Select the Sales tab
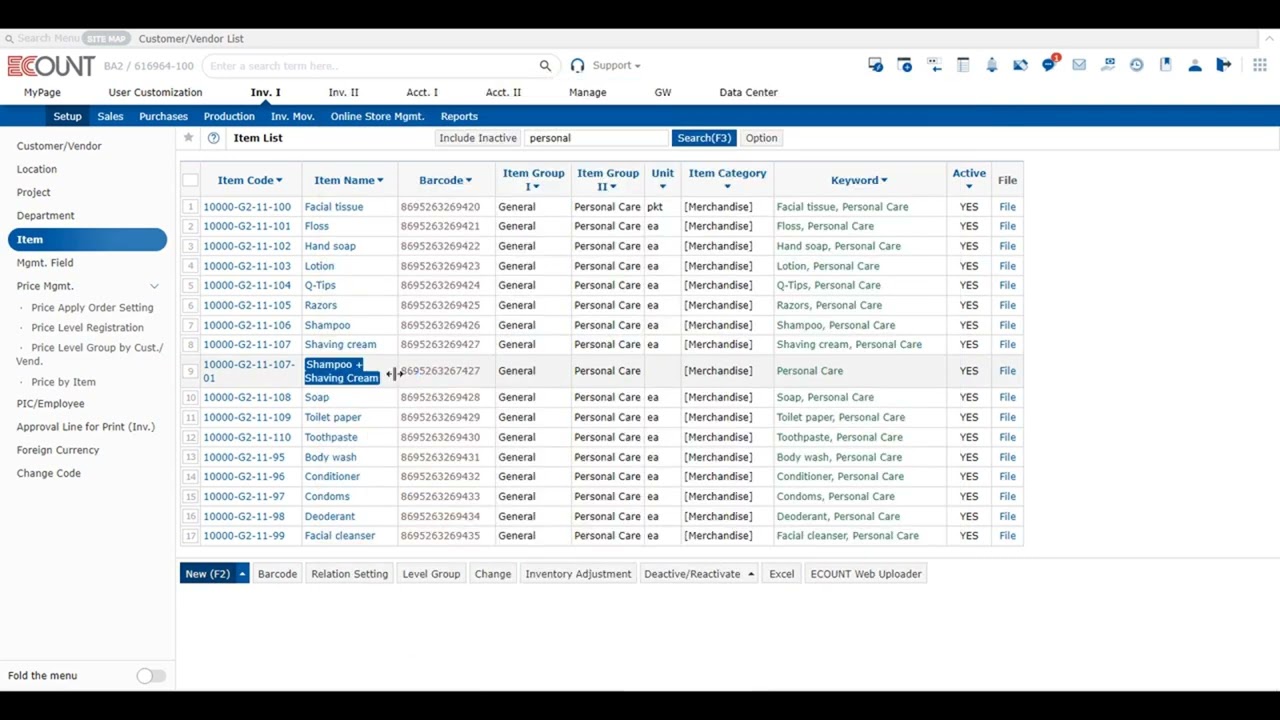This screenshot has width=1280, height=720. point(110,116)
